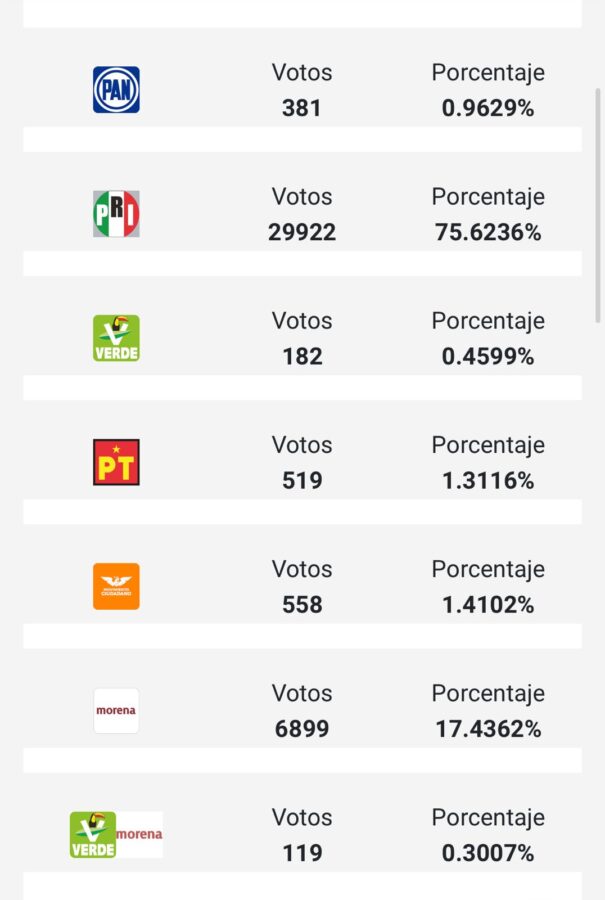The height and width of the screenshot is (900, 605).
Task: Tap the PAN vote count 381
Action: 302,109
